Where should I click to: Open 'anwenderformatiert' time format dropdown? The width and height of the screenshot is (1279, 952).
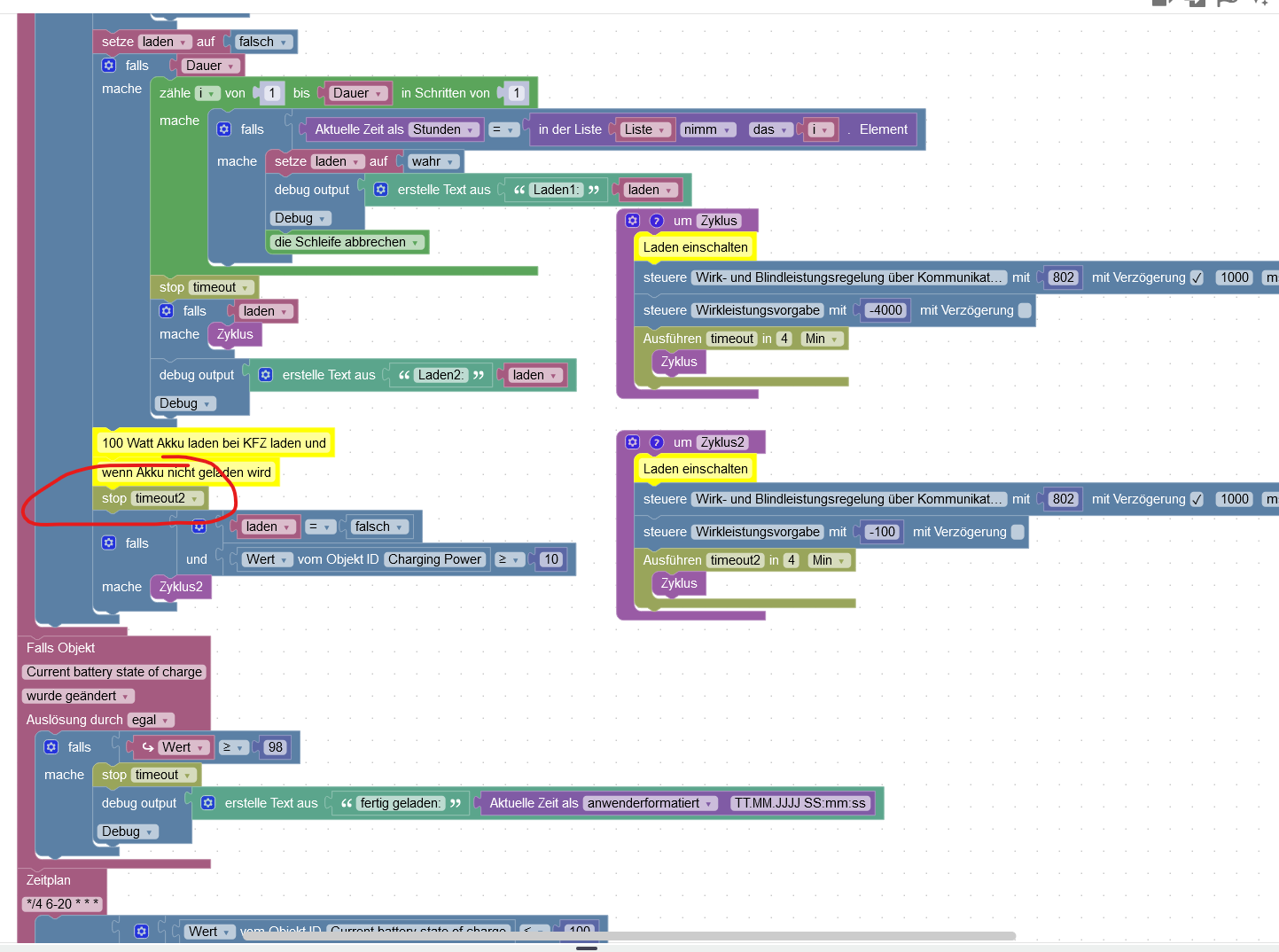point(651,803)
